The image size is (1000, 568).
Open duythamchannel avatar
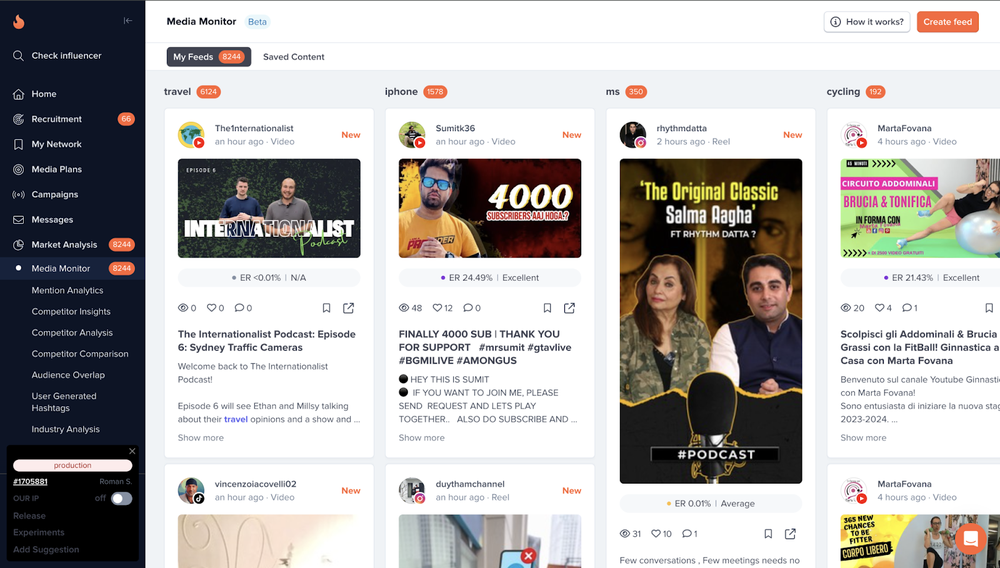(x=412, y=490)
